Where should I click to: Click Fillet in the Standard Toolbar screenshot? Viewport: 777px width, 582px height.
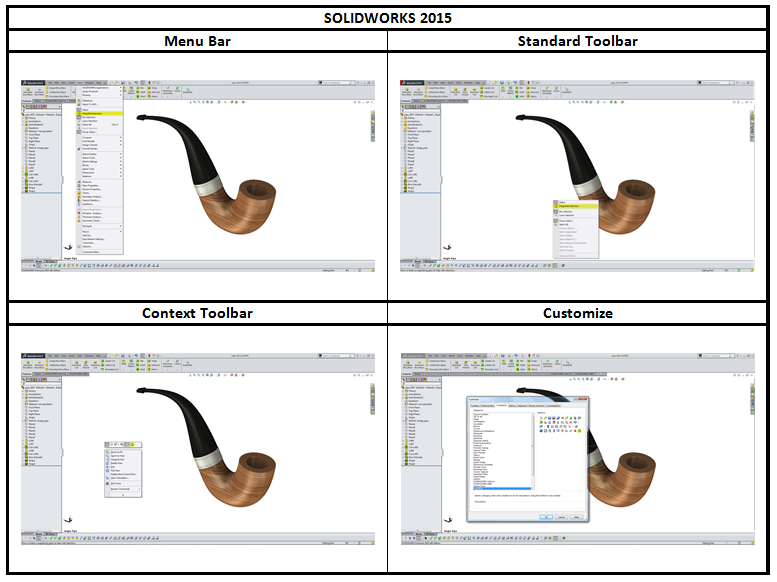502,89
